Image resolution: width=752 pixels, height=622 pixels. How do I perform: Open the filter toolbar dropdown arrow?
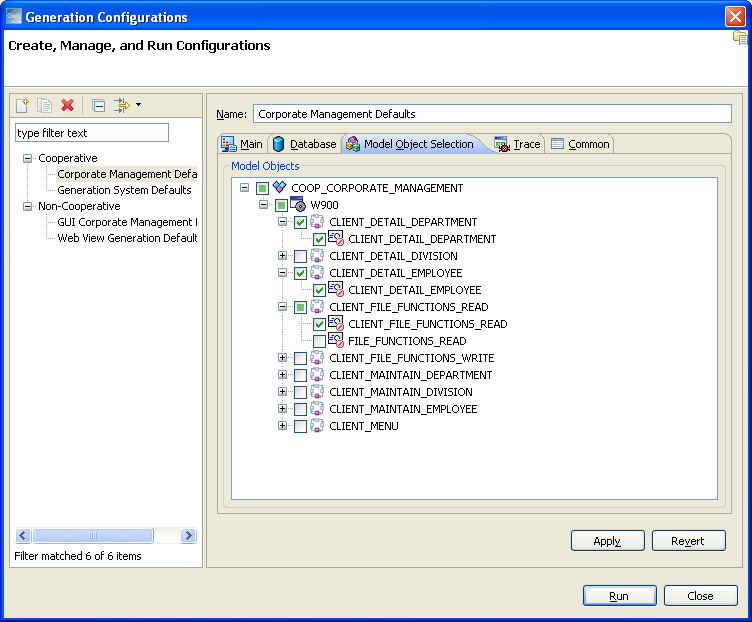139,105
